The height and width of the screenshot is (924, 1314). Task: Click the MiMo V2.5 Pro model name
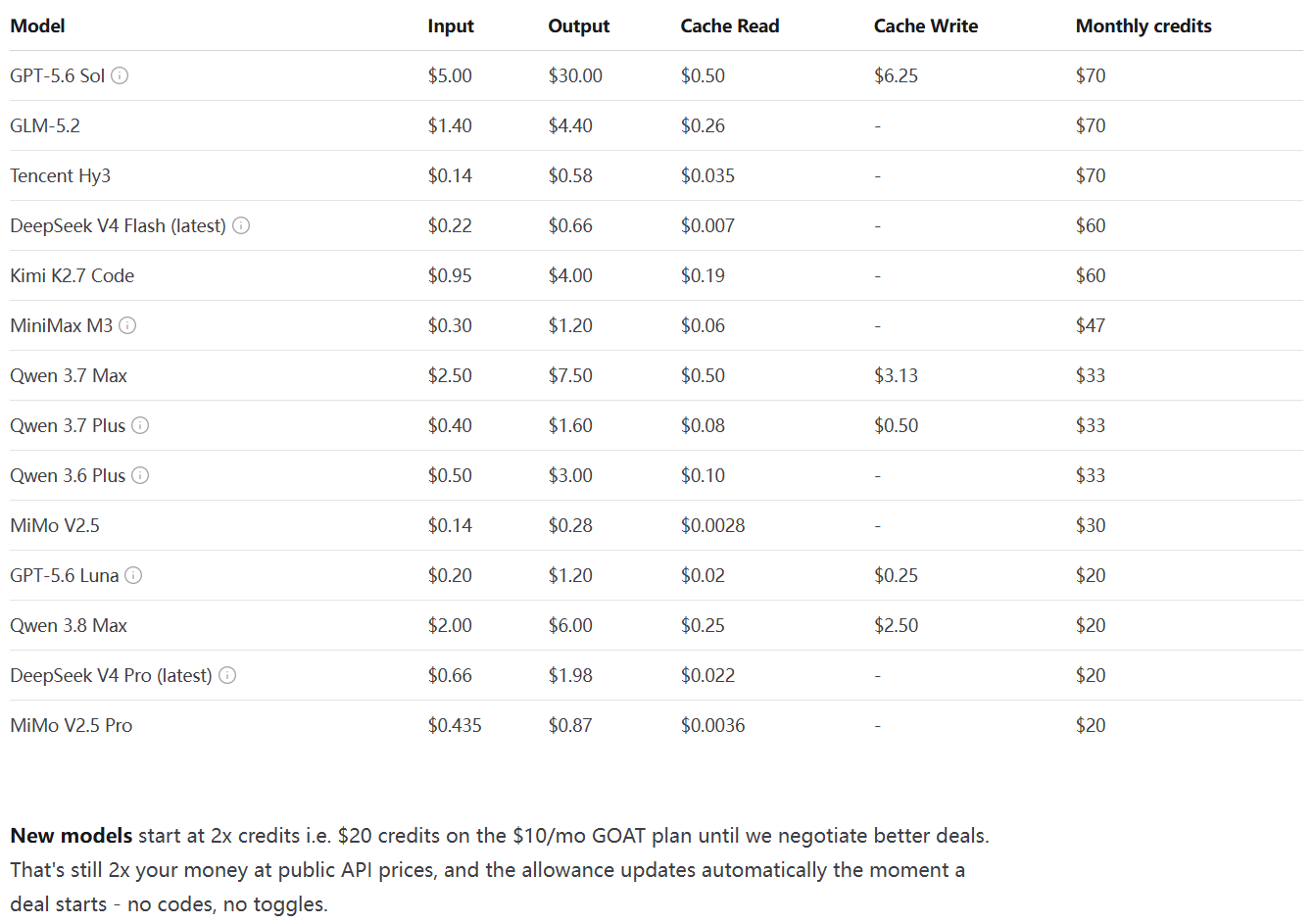pyautogui.click(x=71, y=725)
